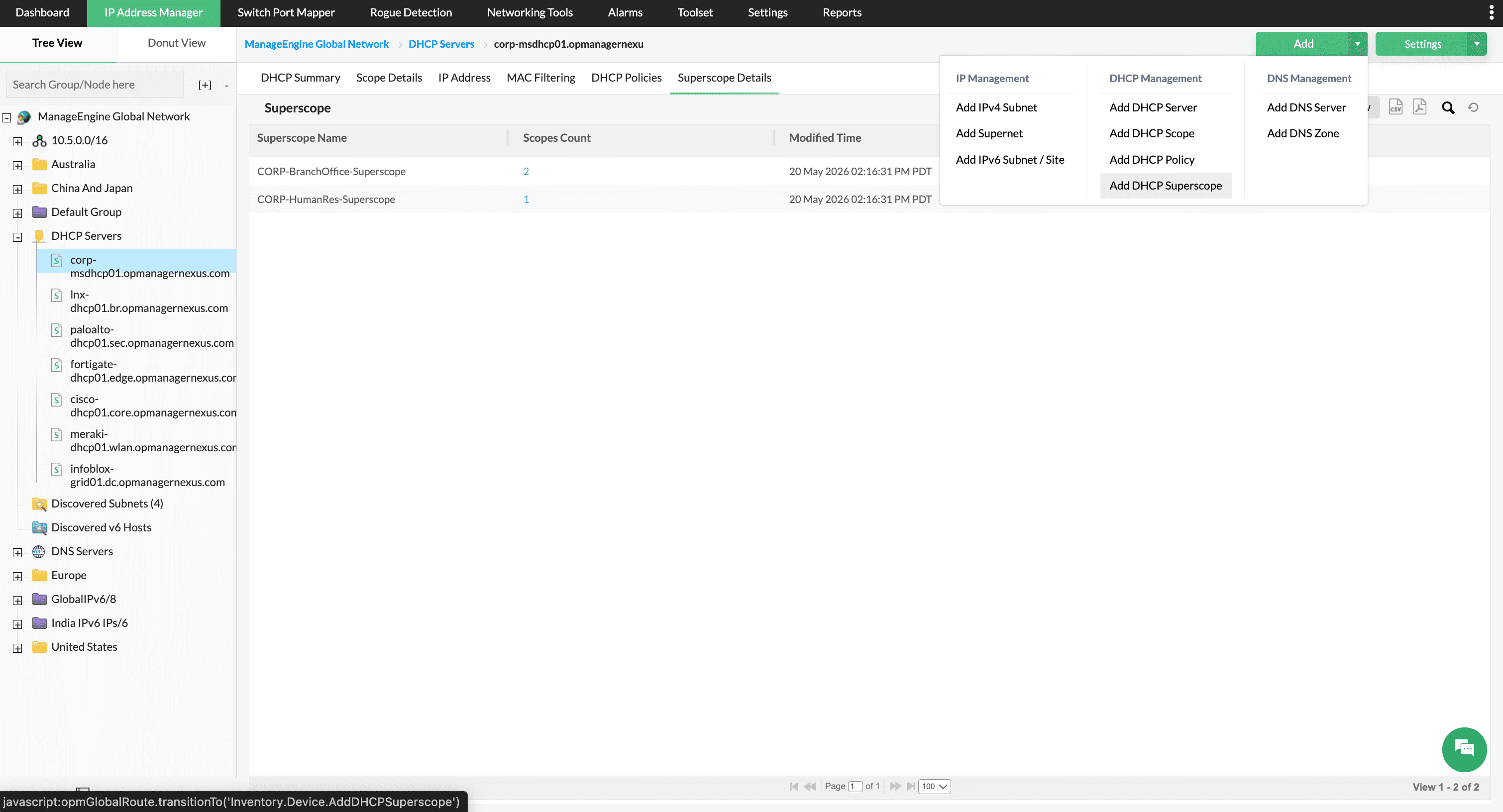Collapse the ManageEngine Global Network root node
The width and height of the screenshot is (1503, 812).
[6, 118]
